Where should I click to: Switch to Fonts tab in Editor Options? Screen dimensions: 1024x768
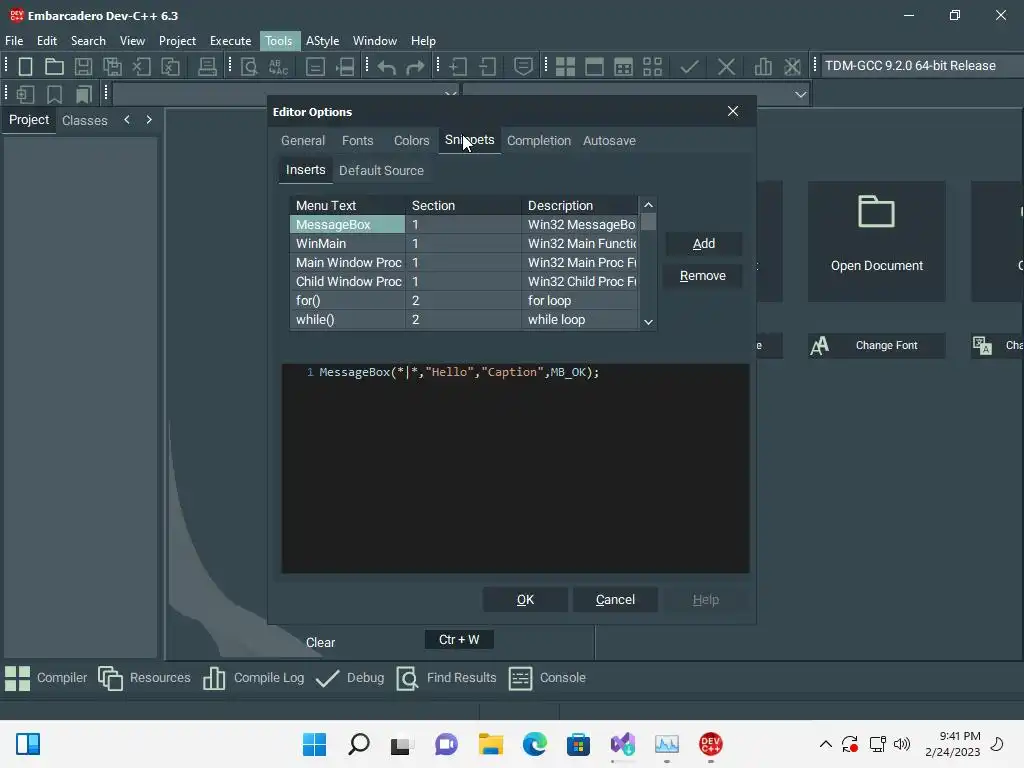point(357,140)
